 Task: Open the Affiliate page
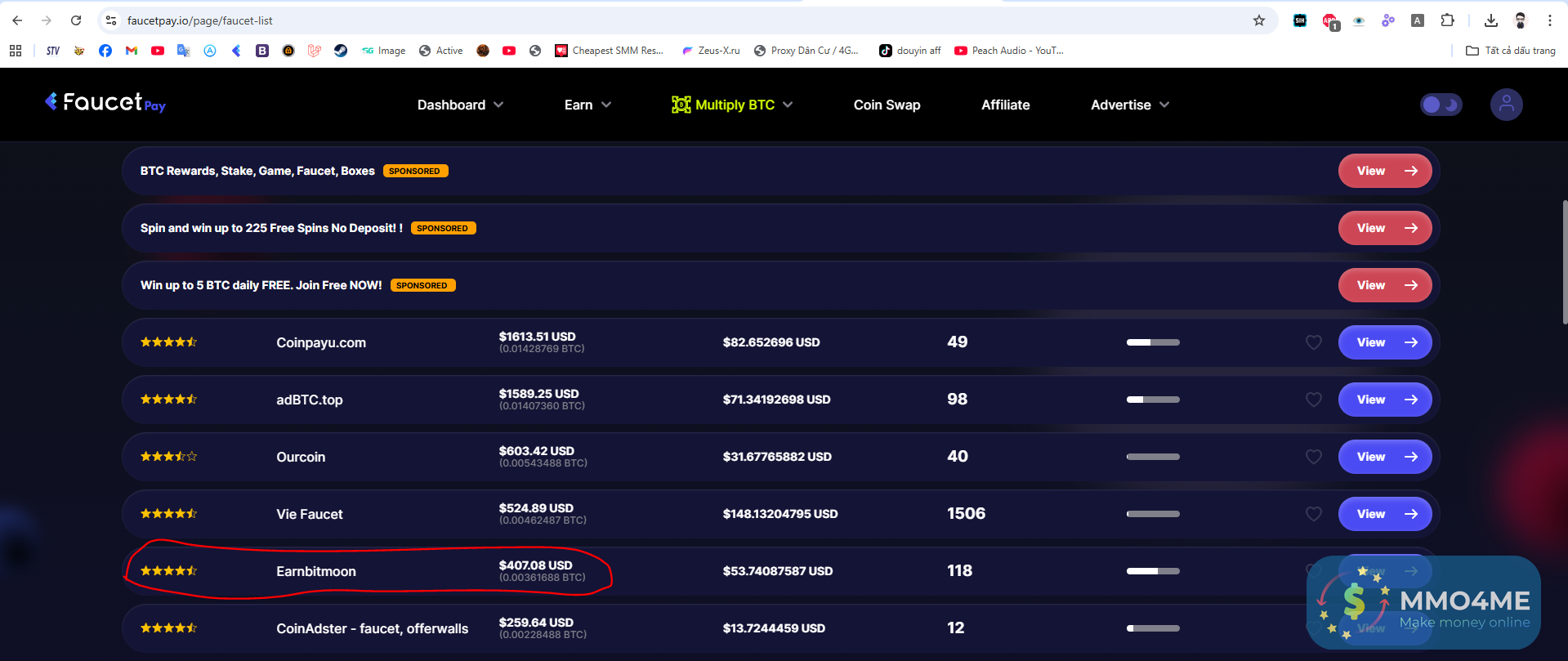point(1005,105)
